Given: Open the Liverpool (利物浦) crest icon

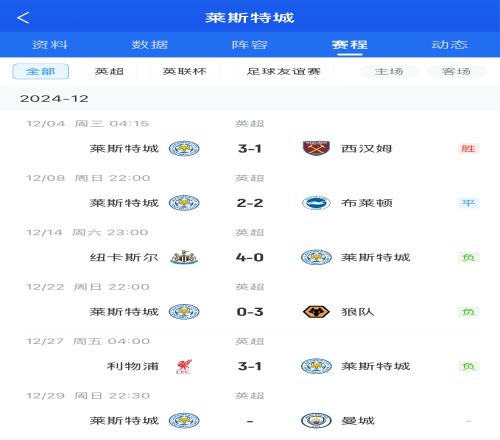Looking at the screenshot, I should 184,366.
